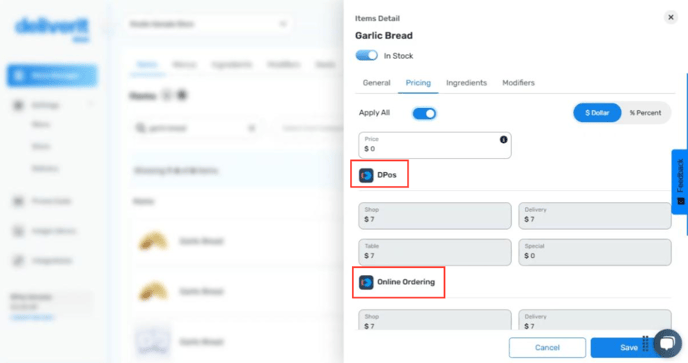Open the store selector dropdown
Image resolution: width=688 pixels, height=363 pixels.
[208, 24]
